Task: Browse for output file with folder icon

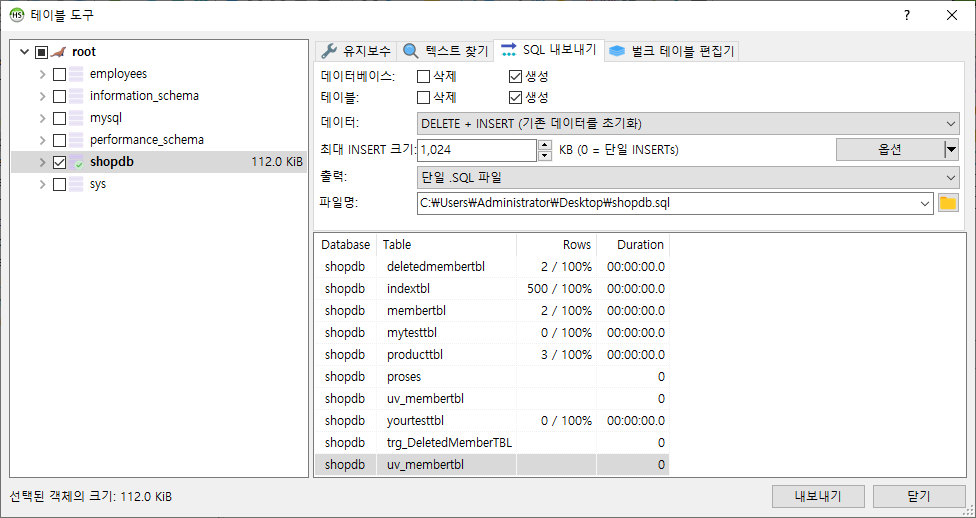Action: 948,203
